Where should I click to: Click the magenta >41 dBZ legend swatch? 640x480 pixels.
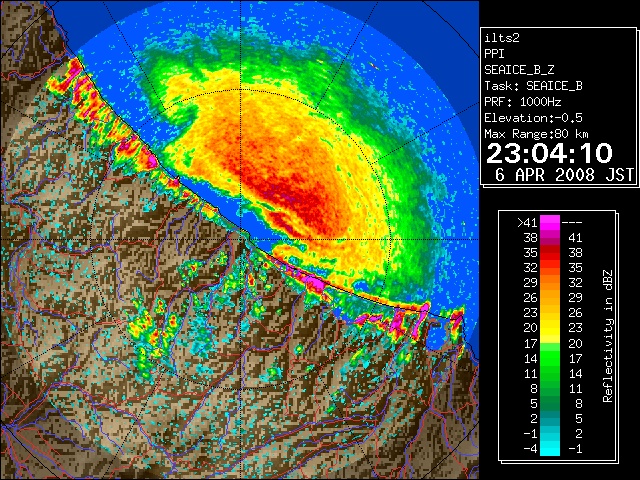coord(550,223)
